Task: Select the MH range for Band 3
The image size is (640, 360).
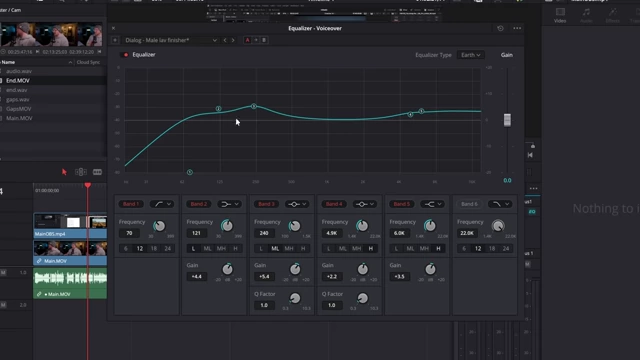Action: tap(289, 249)
